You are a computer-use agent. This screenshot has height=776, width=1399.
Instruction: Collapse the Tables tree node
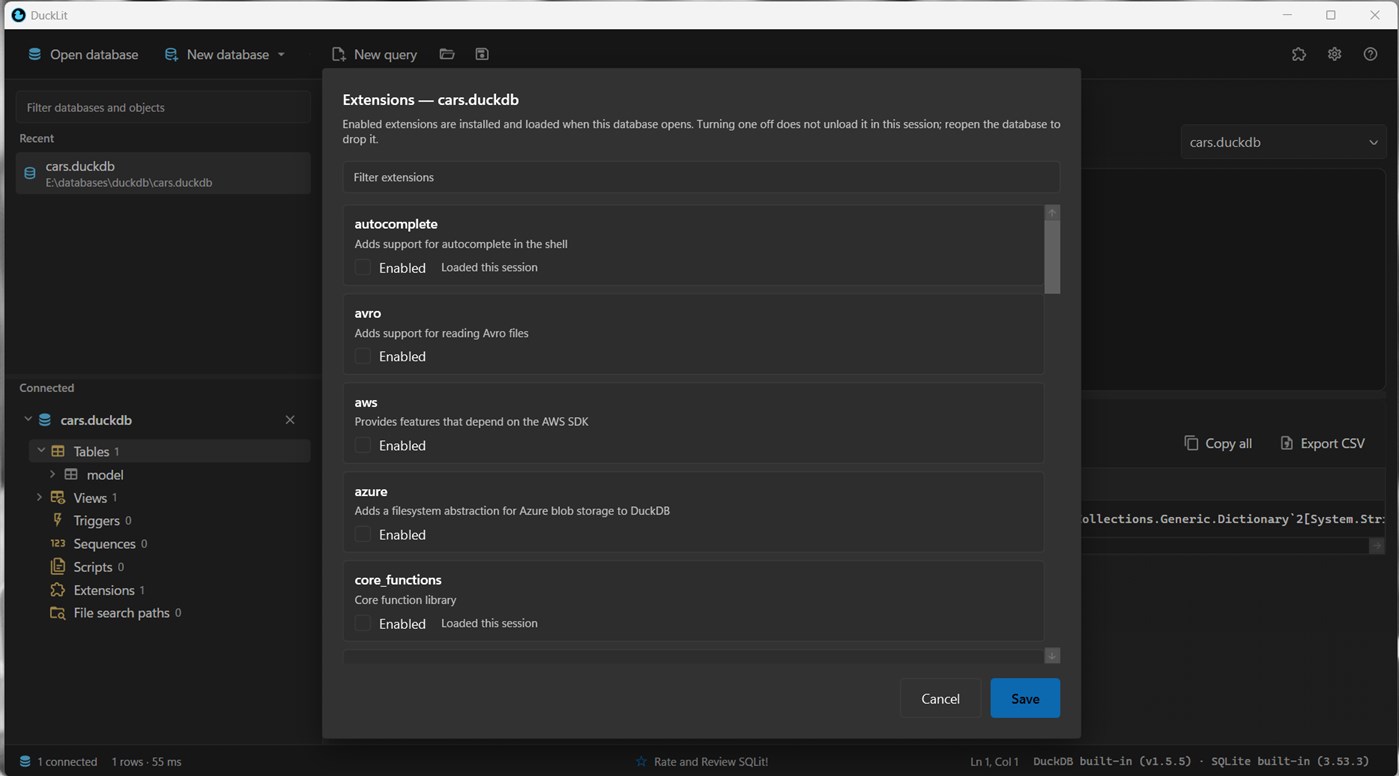pyautogui.click(x=41, y=451)
